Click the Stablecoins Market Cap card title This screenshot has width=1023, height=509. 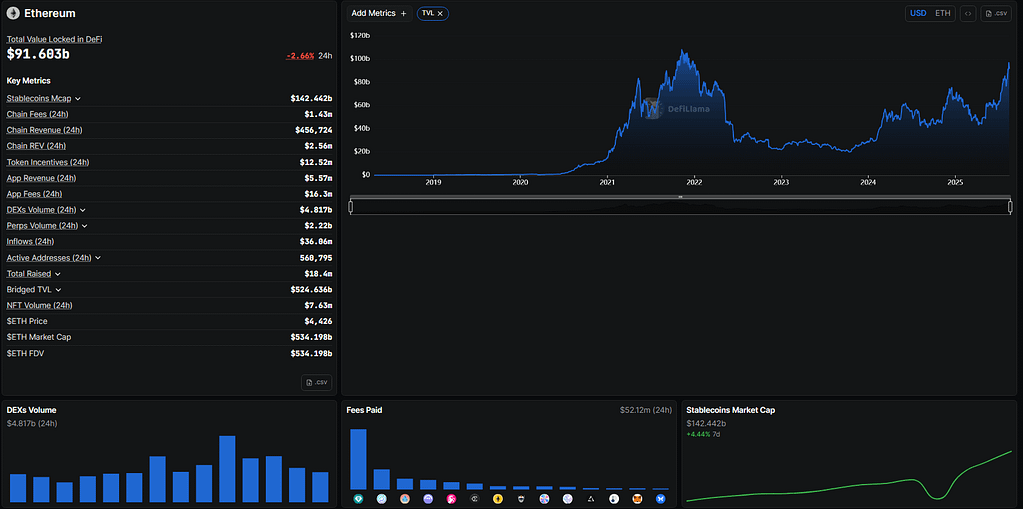tap(731, 410)
